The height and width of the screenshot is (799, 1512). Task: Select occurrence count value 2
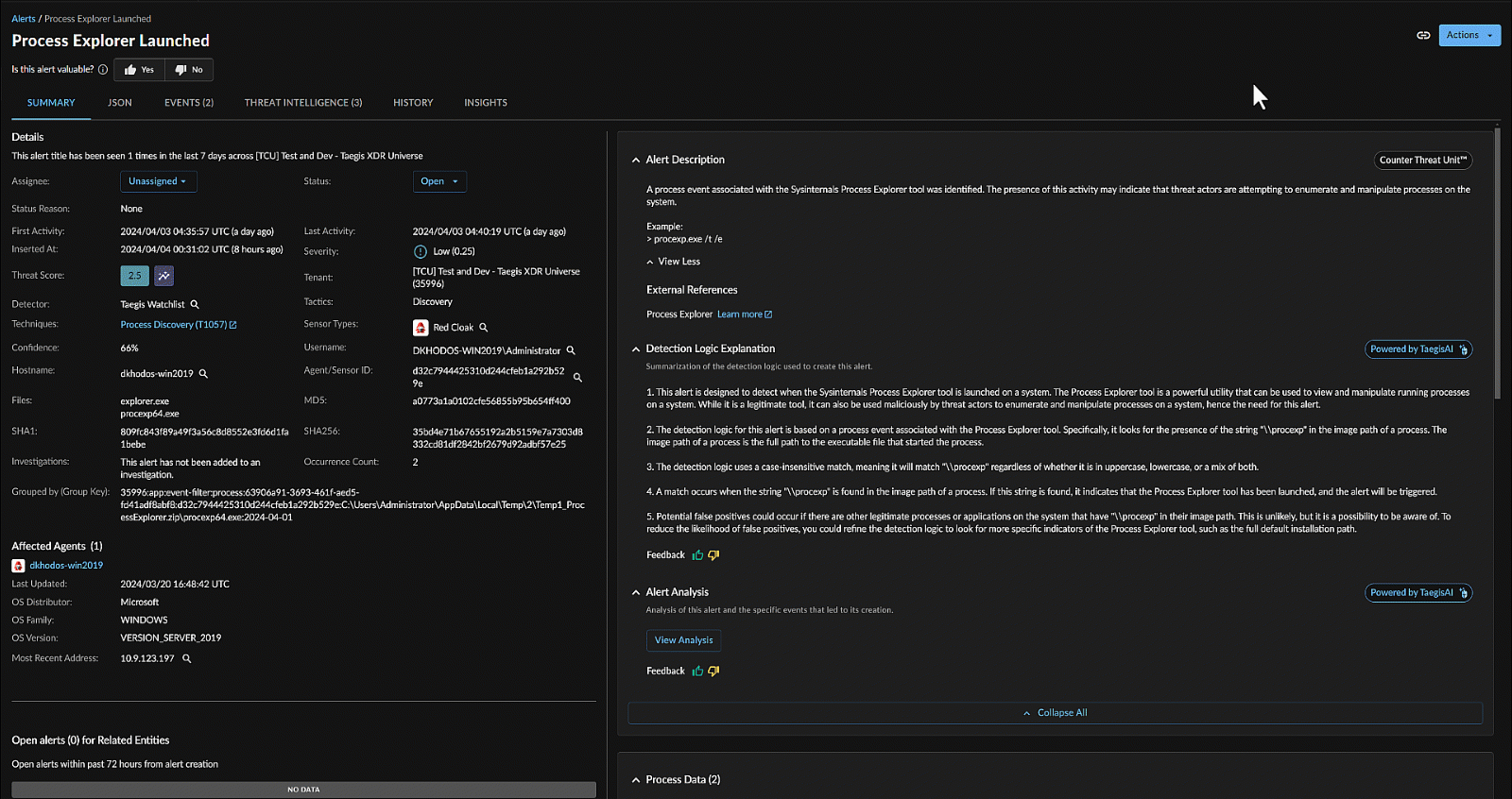pyautogui.click(x=416, y=463)
